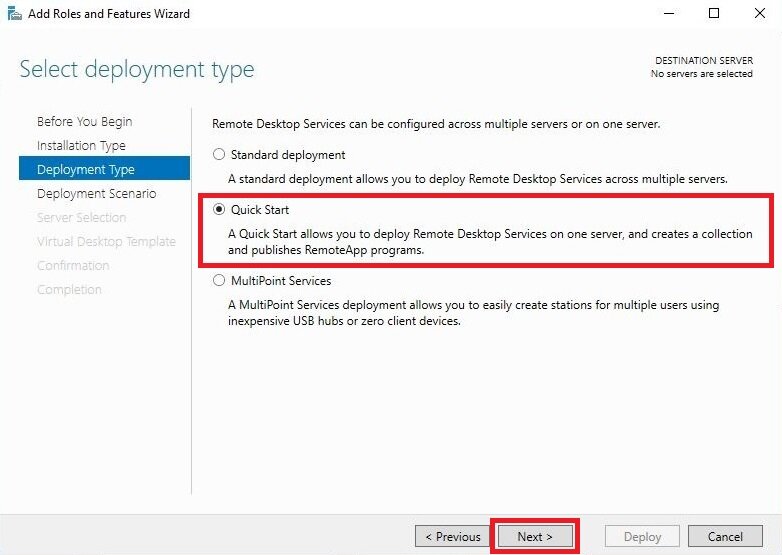
Task: Close the Add Roles wizard window
Action: tap(760, 13)
